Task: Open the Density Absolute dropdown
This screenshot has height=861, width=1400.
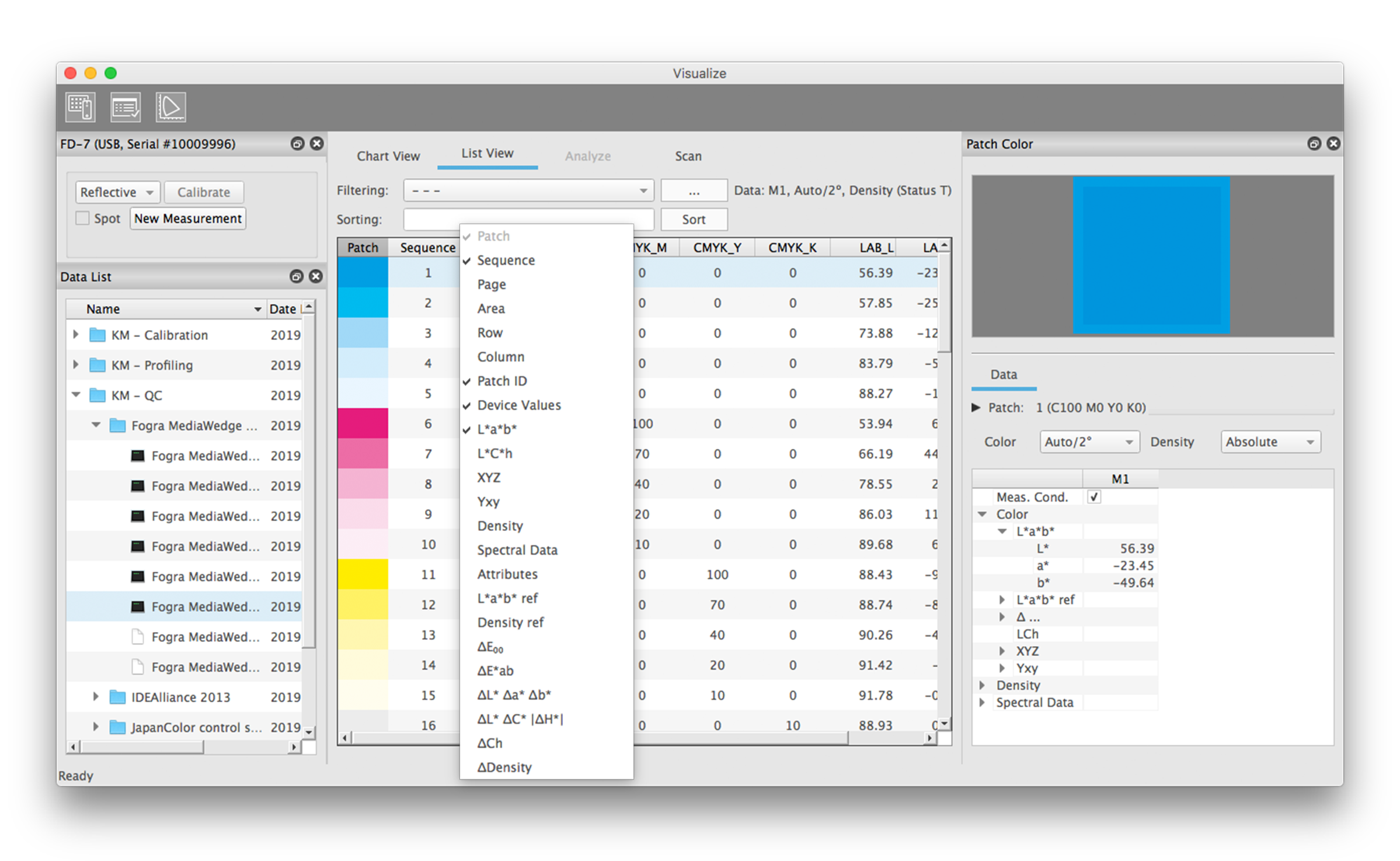Action: [1269, 442]
